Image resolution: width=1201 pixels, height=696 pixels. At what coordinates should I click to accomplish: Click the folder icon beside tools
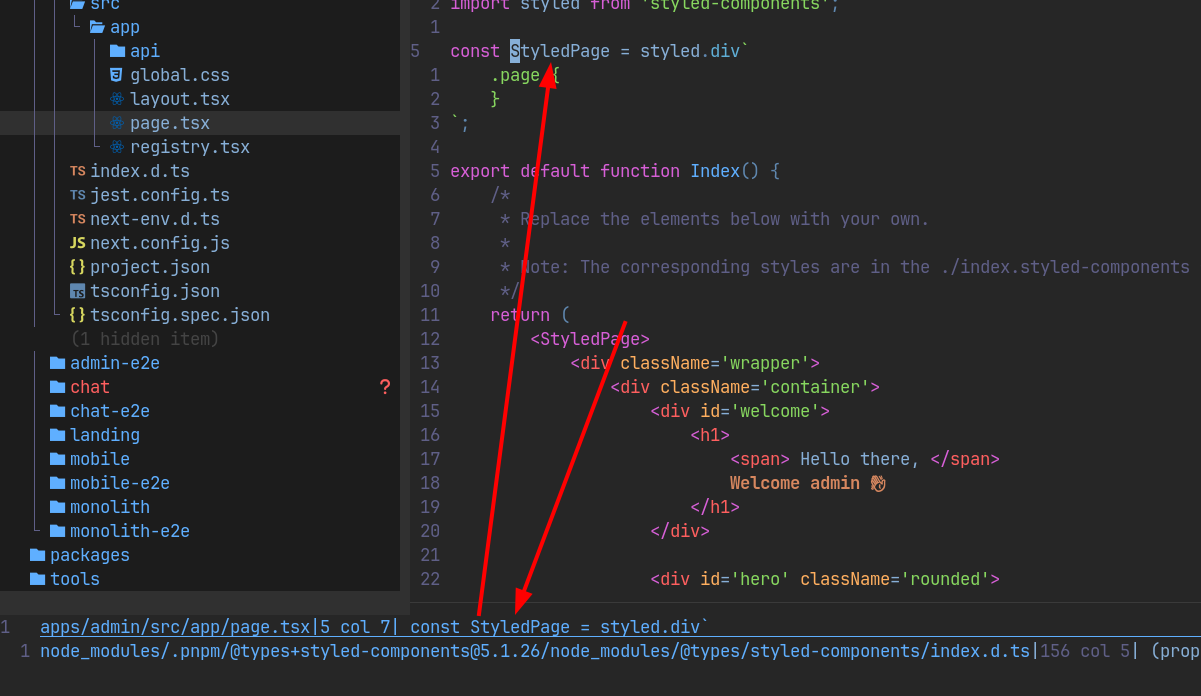click(38, 579)
